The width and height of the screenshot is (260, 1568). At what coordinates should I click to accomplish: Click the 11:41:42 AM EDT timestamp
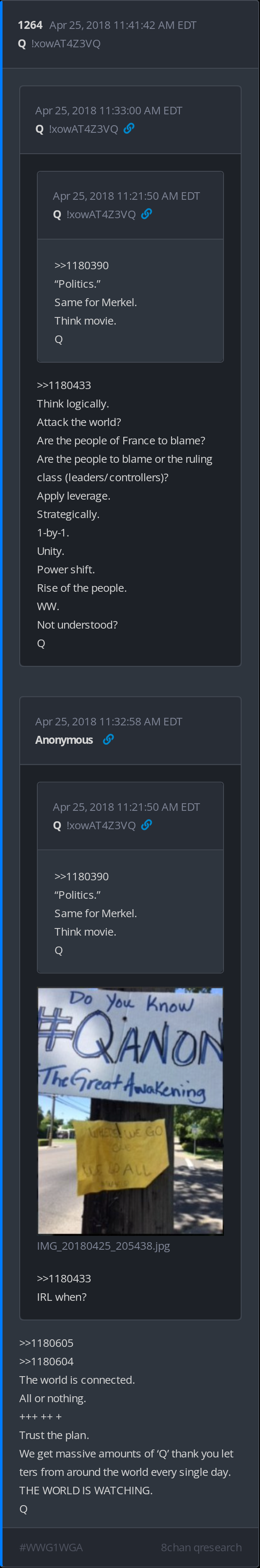[122, 25]
